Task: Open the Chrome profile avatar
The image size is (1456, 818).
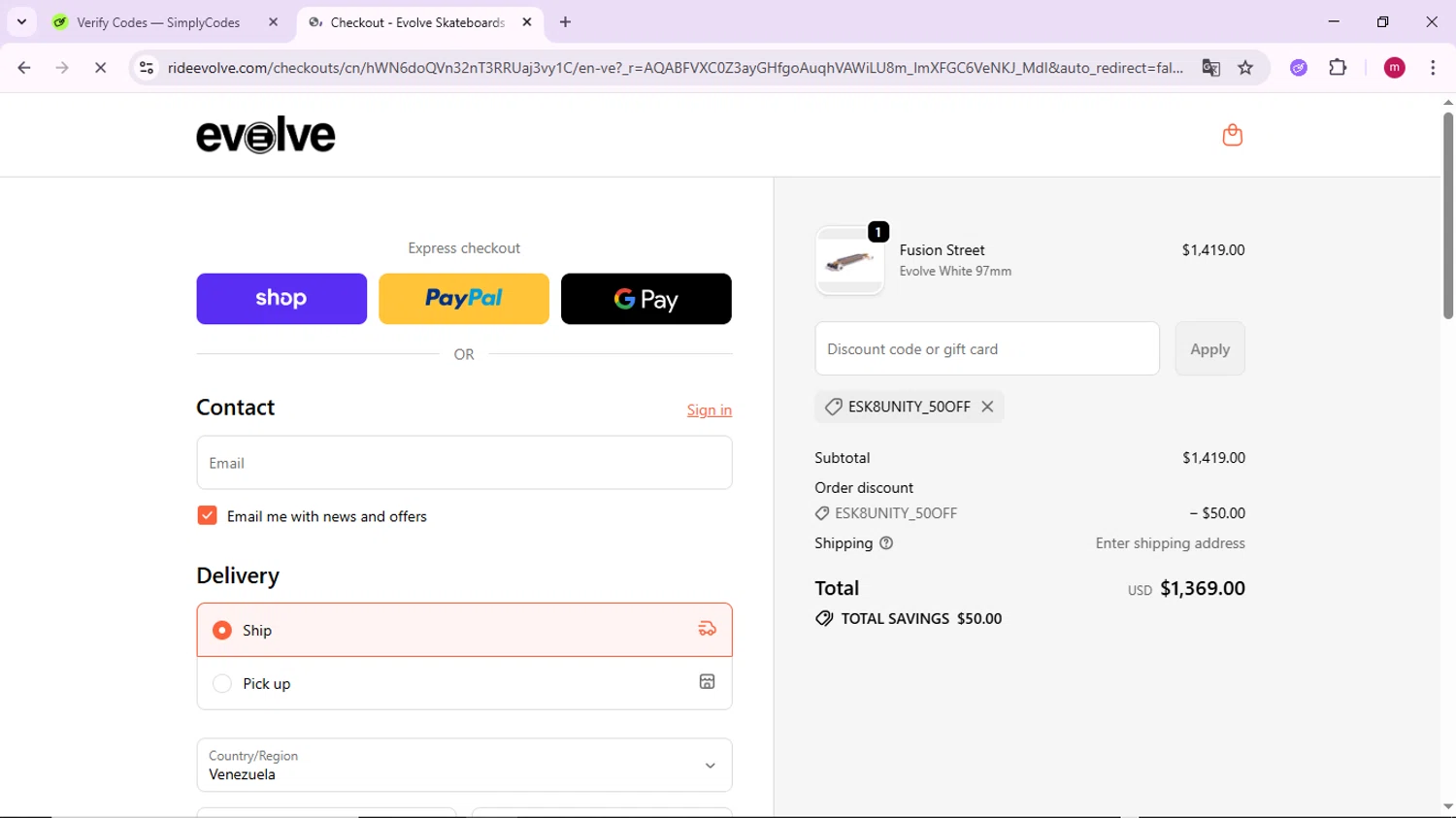Action: tap(1394, 68)
